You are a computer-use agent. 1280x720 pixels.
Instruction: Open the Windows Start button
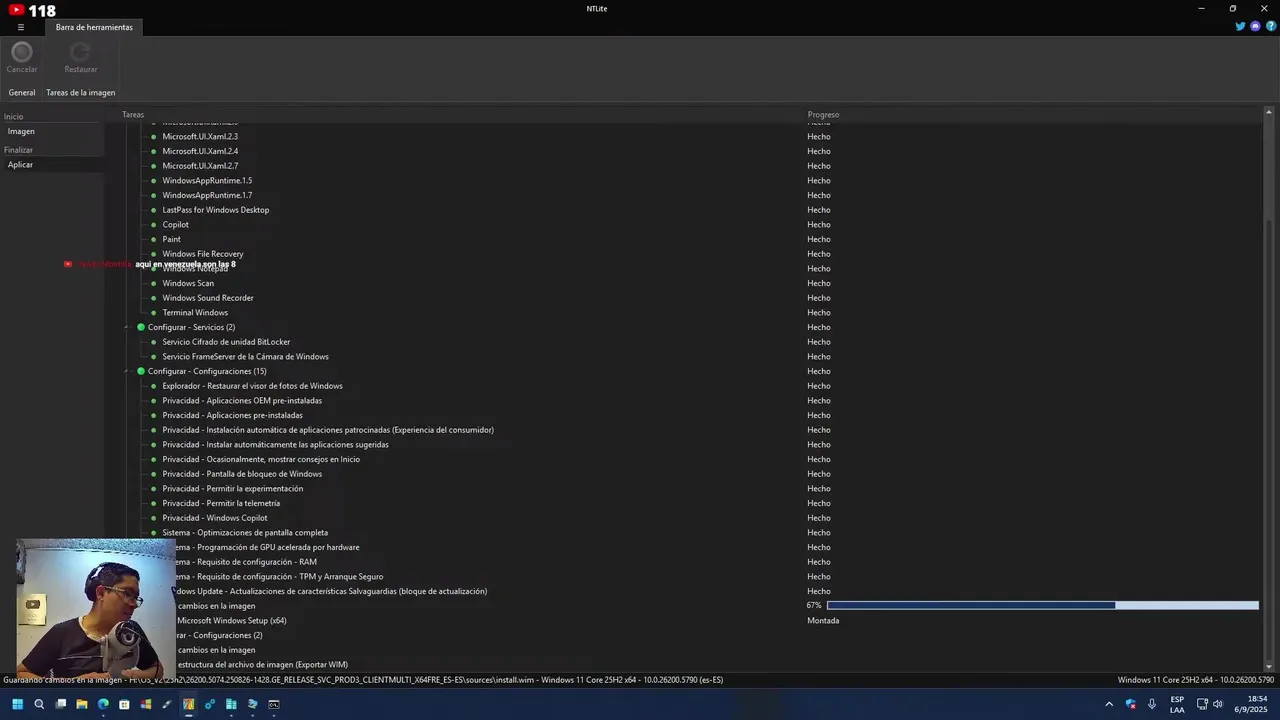click(x=17, y=704)
